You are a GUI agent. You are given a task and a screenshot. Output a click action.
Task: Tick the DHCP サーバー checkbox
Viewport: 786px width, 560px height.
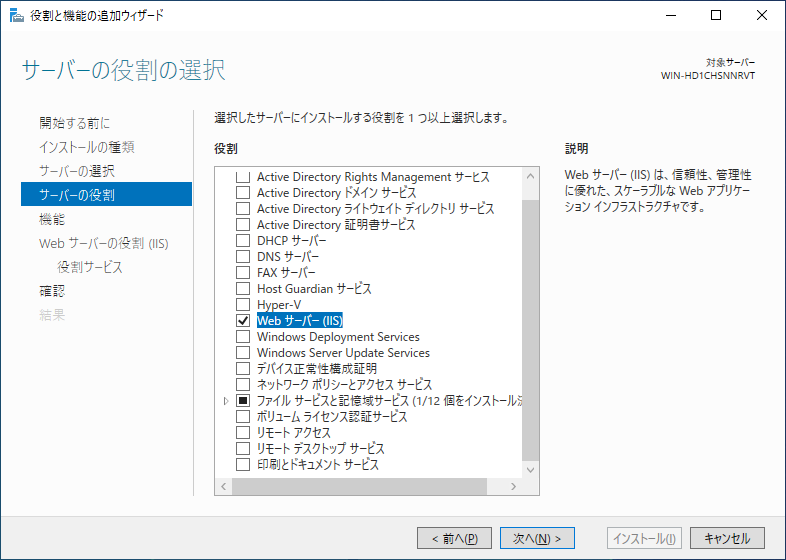point(243,241)
